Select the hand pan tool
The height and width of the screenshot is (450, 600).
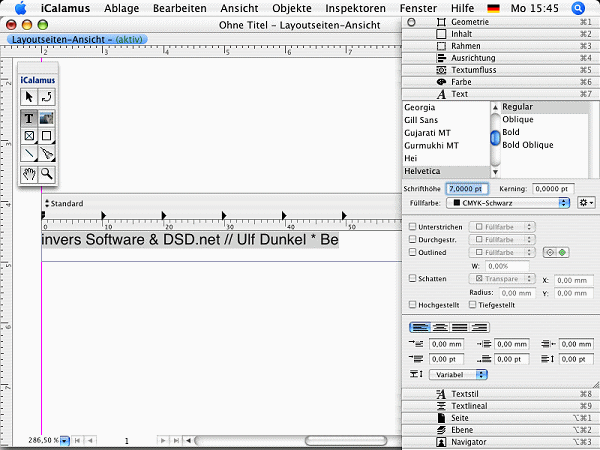tap(29, 174)
